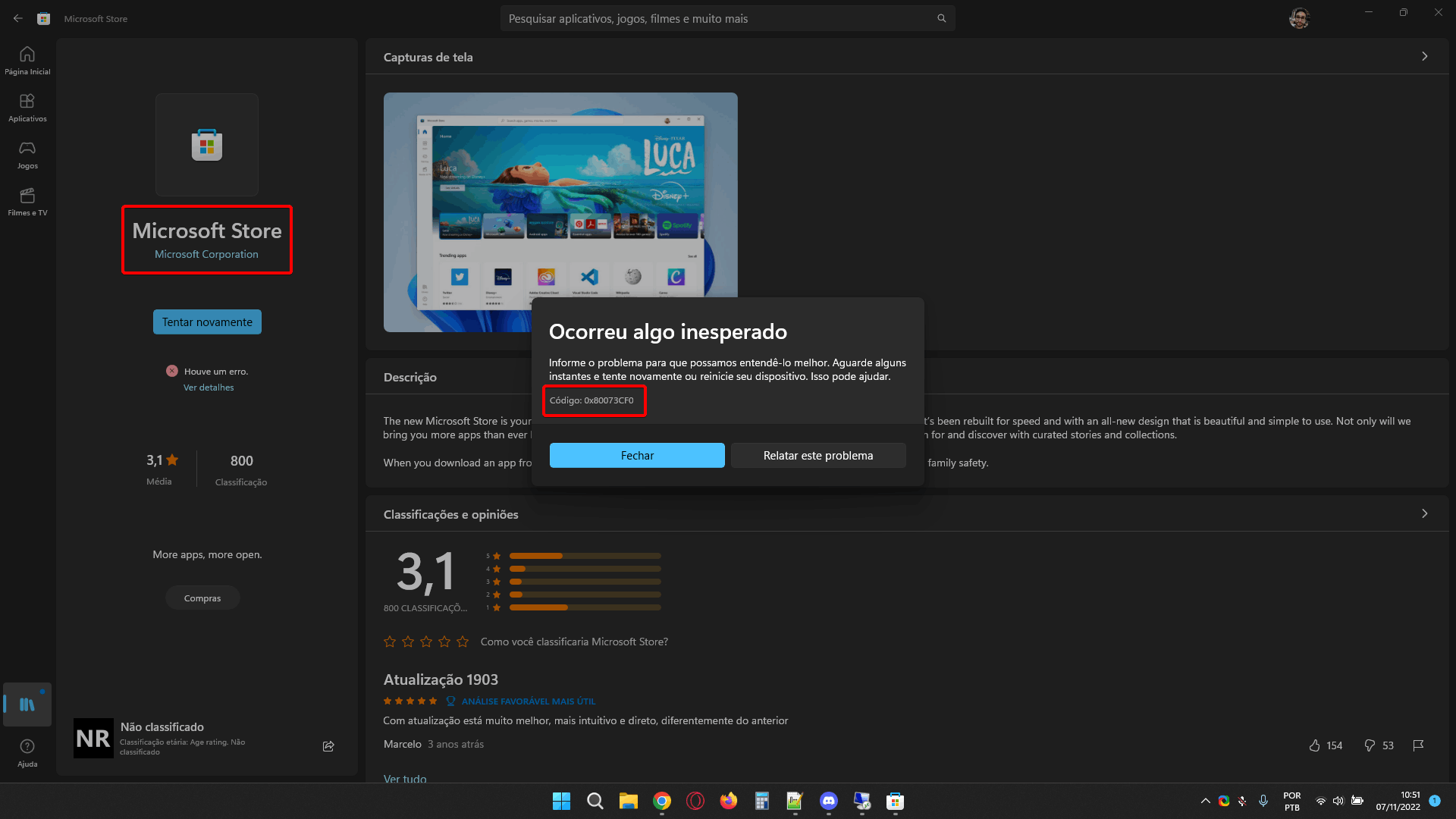Click Tentar novamente button
1456x819 pixels.
207,322
